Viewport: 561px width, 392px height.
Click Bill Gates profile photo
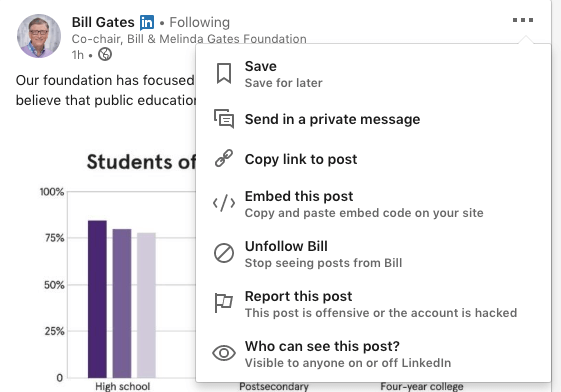(39, 36)
